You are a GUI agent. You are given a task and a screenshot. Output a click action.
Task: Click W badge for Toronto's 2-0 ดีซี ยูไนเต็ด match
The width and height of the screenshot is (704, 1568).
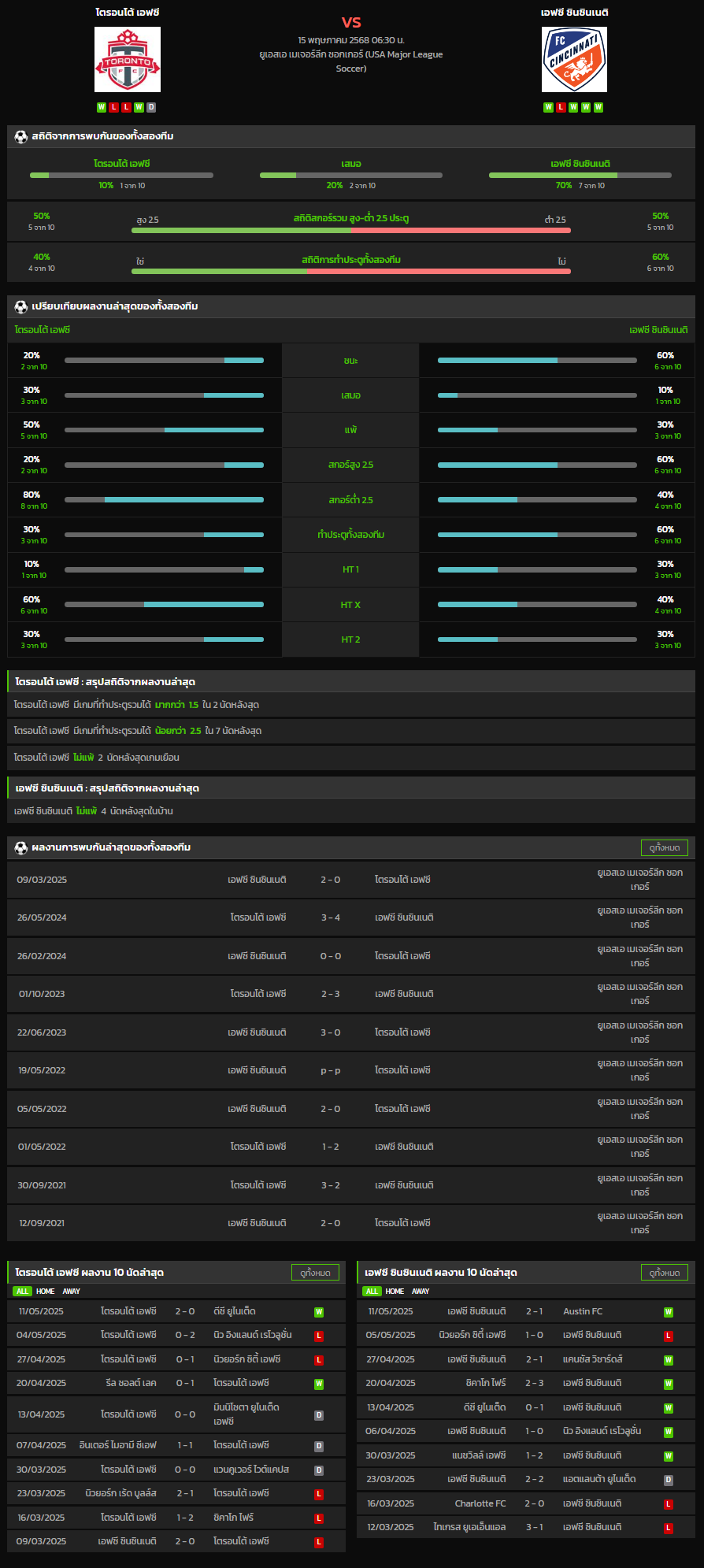point(319,1312)
